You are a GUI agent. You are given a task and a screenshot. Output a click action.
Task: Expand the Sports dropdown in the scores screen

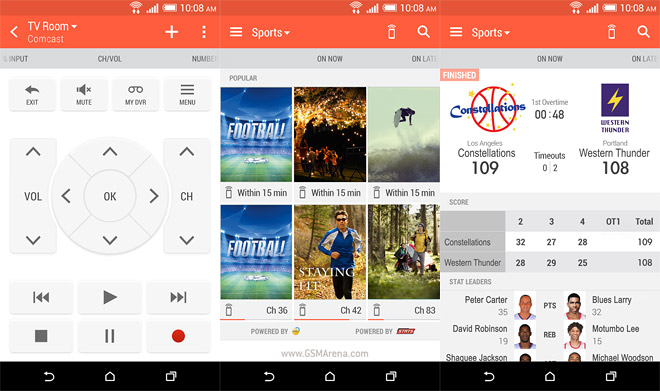[x=490, y=32]
